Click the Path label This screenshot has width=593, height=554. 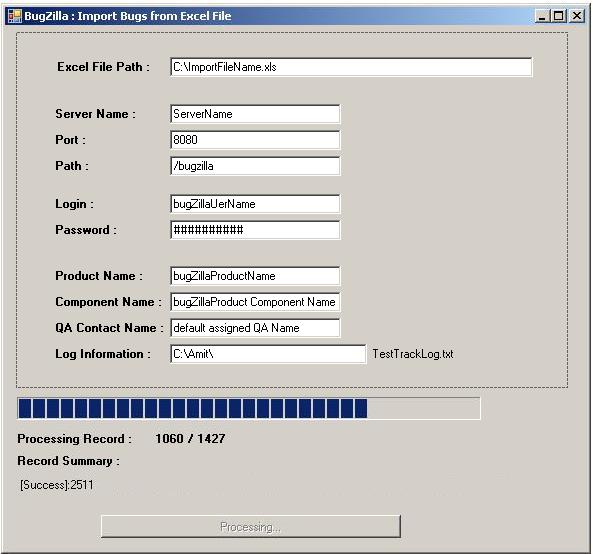coord(72,166)
